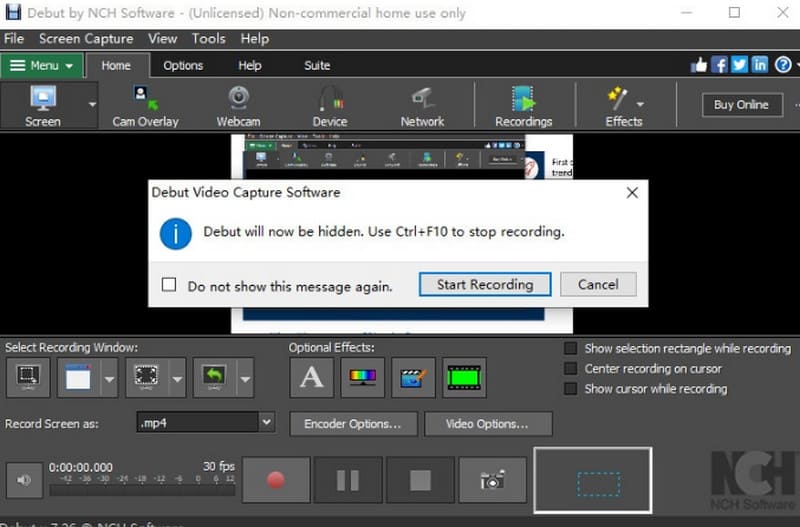Pick the selection rectangle recording window tool
Screen dimensions: 800x527
tap(28, 378)
